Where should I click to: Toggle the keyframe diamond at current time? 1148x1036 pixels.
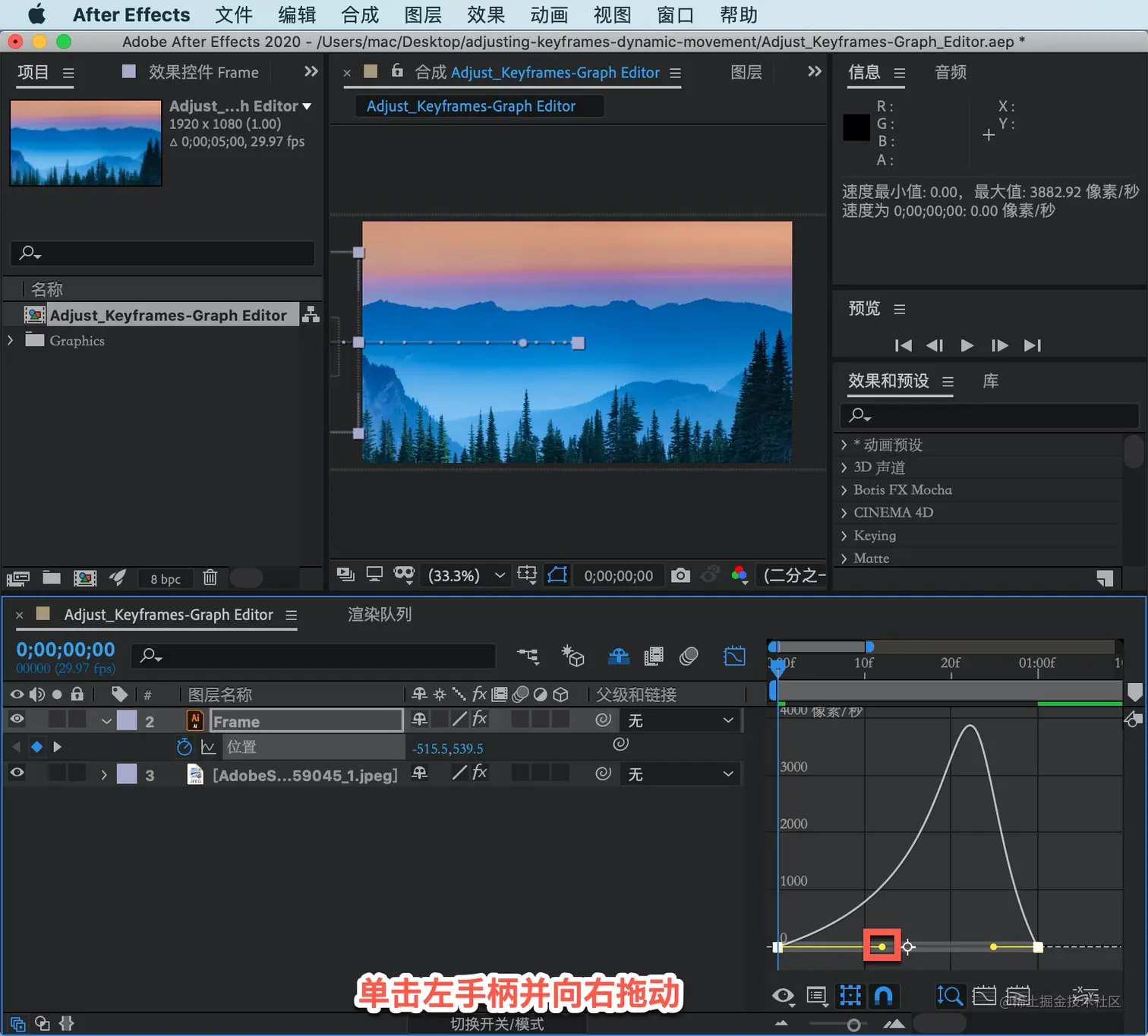tap(36, 747)
